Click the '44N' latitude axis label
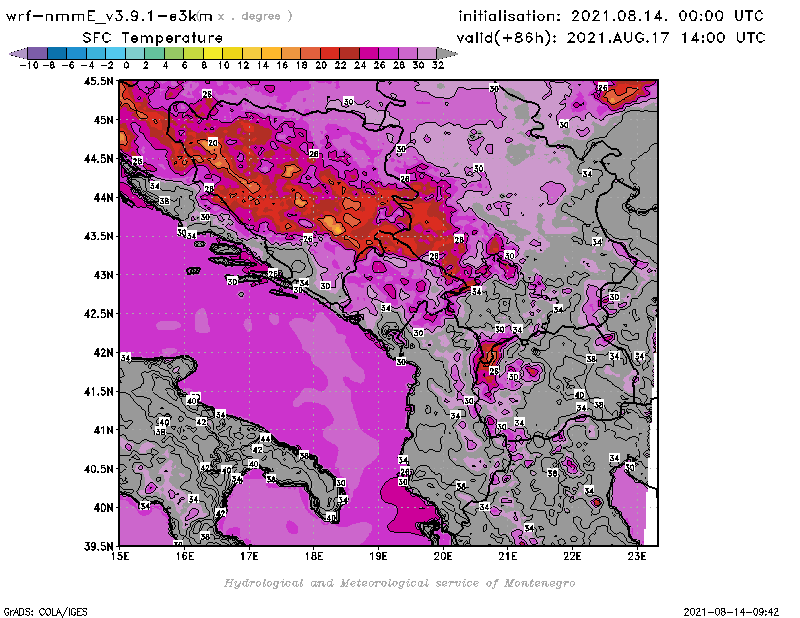800x618 pixels. click(x=104, y=197)
